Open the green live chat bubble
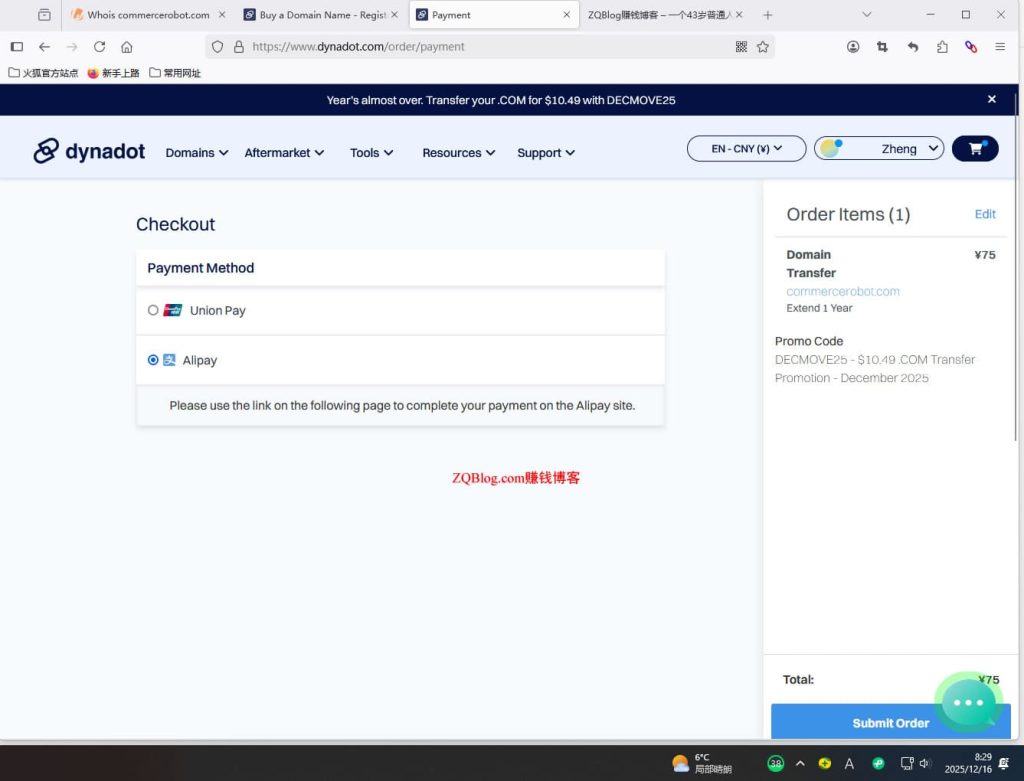The height and width of the screenshot is (781, 1024). pyautogui.click(x=968, y=702)
